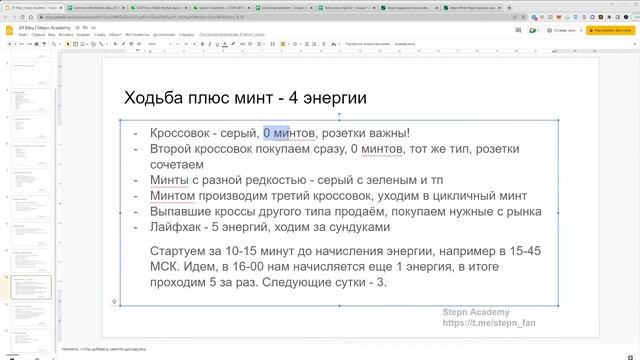This screenshot has width=640, height=360.
Task: Open the comment history icon
Action: coord(518,30)
